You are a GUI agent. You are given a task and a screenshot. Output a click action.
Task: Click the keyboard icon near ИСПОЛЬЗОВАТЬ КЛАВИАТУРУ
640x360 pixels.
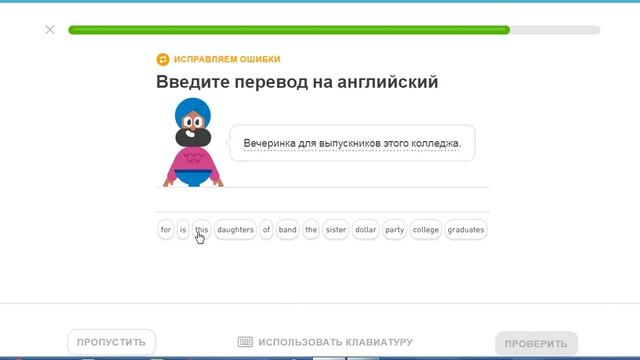tap(245, 342)
